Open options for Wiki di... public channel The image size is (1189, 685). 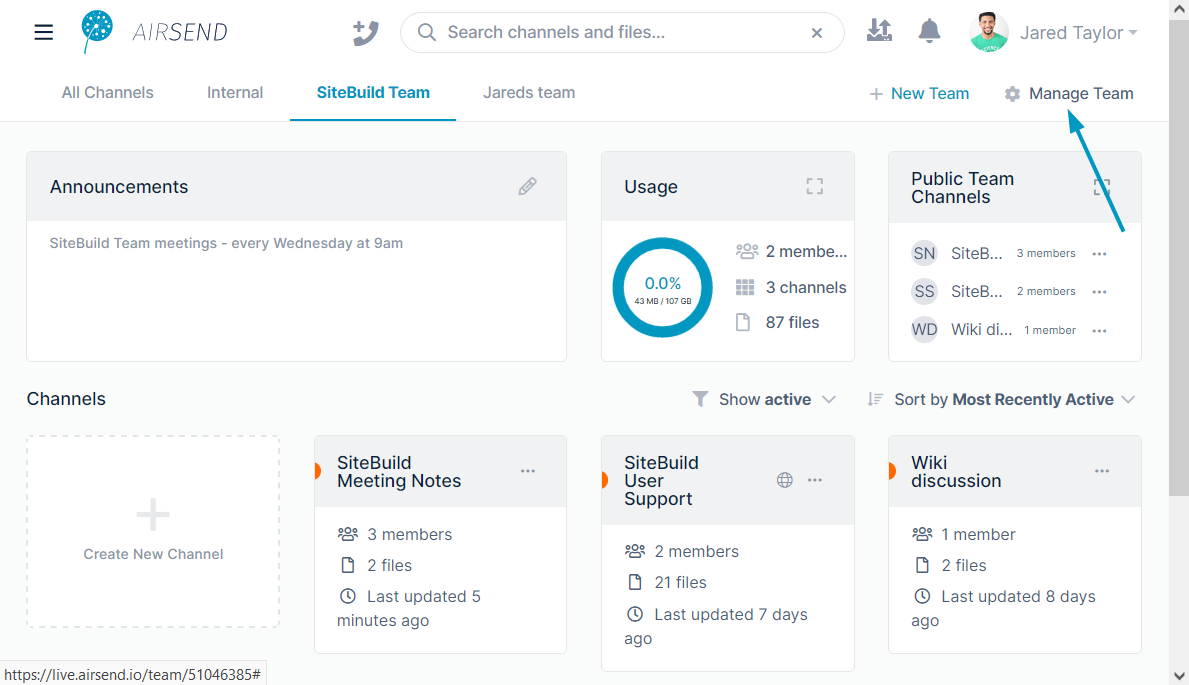[x=1100, y=331]
